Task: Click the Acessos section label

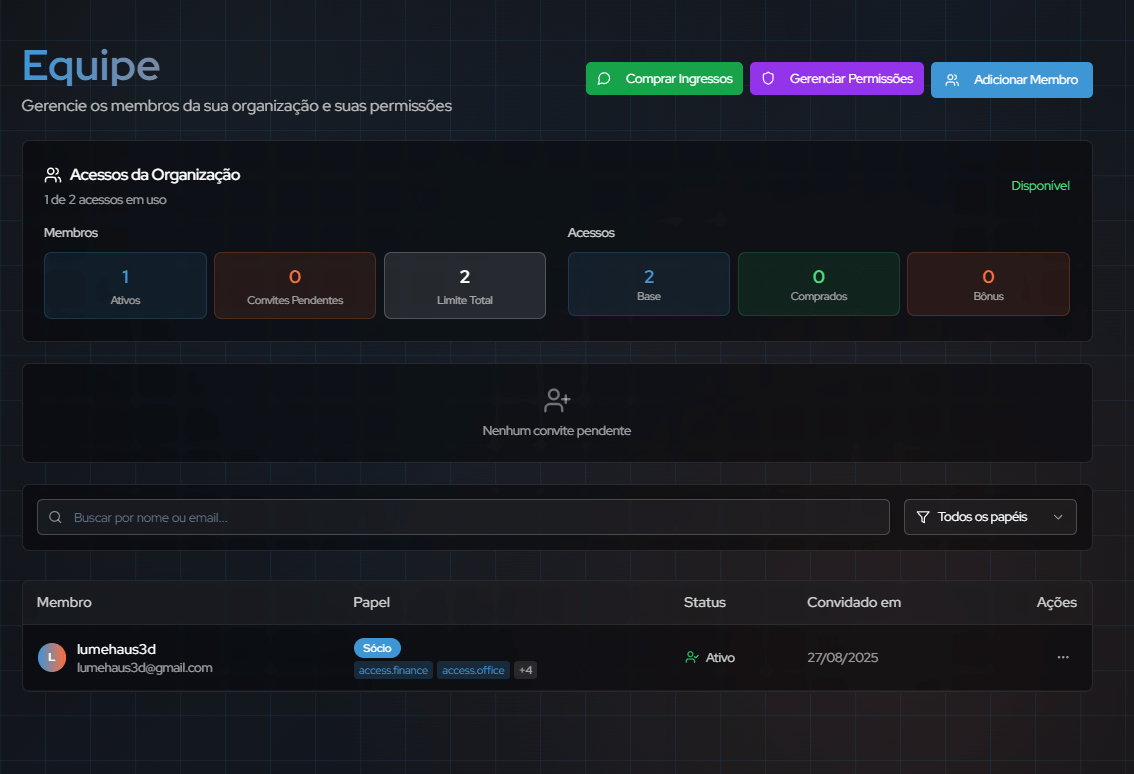Action: click(591, 233)
